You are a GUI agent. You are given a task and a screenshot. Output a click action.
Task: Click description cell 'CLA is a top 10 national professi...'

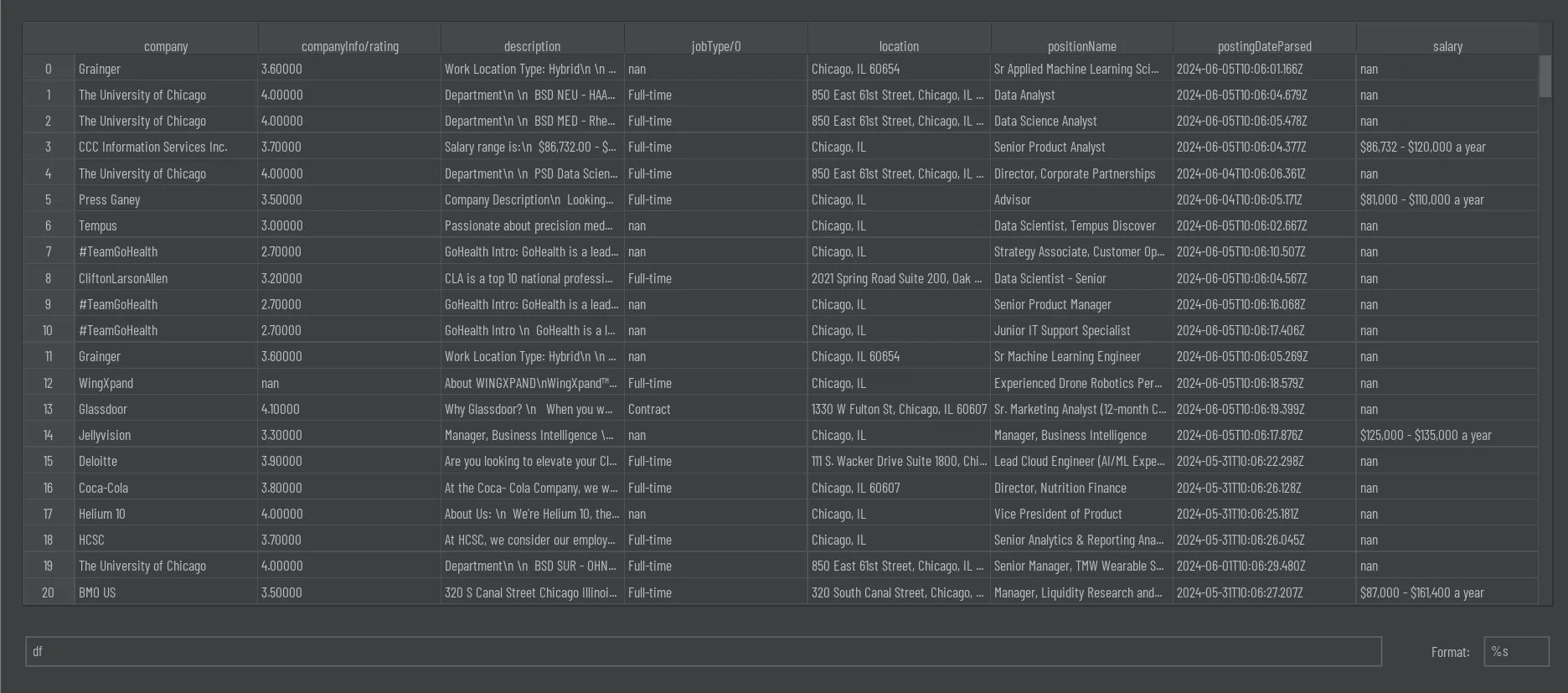[x=533, y=278]
